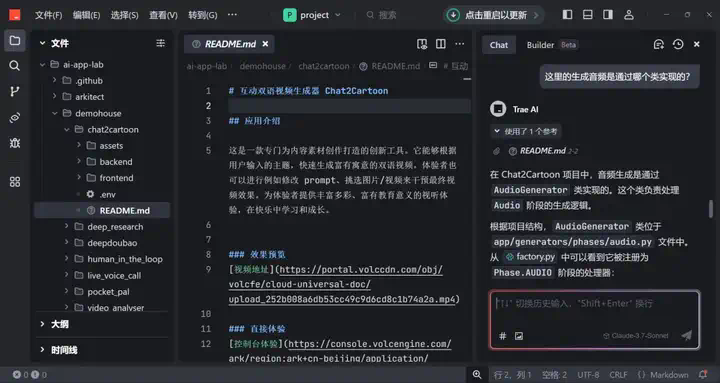Collapse the 使用了 1 个参考 section
The width and height of the screenshot is (720, 383).
[525, 131]
